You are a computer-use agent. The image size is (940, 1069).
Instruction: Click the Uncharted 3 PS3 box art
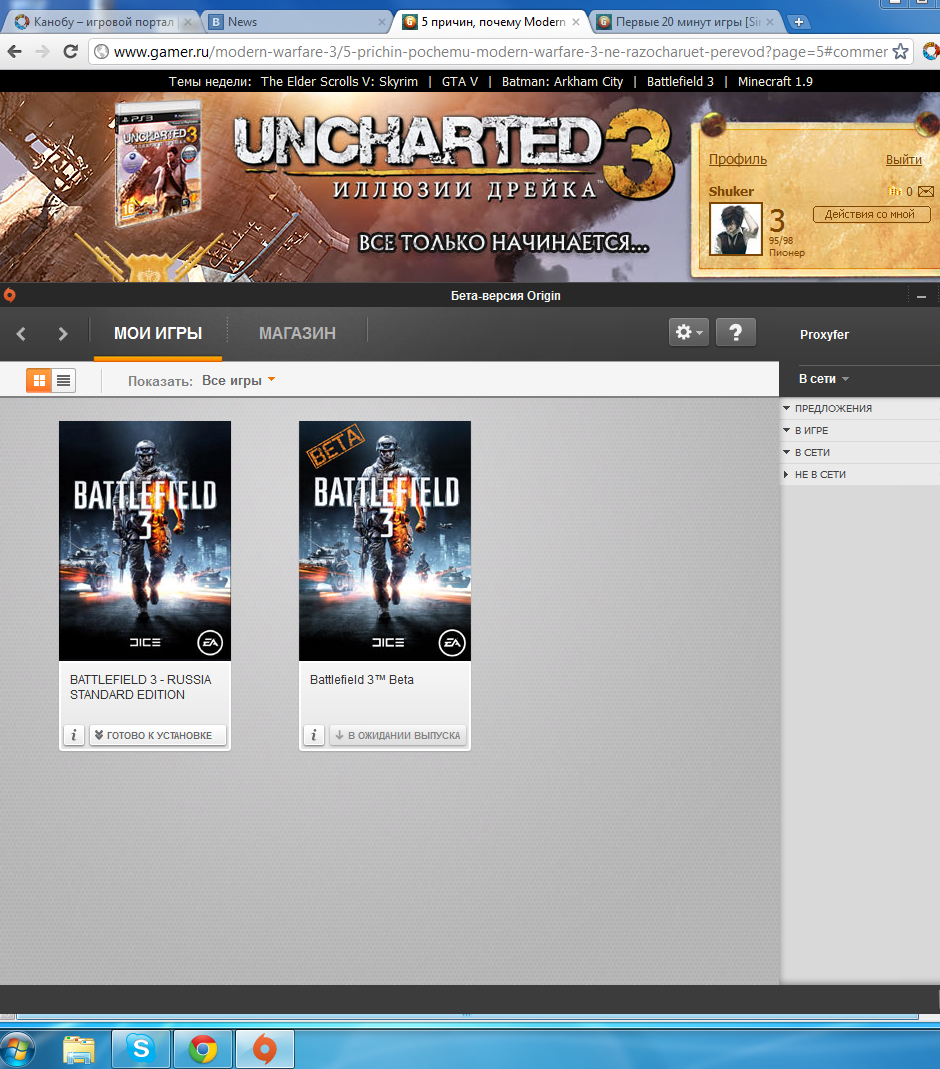[x=158, y=164]
